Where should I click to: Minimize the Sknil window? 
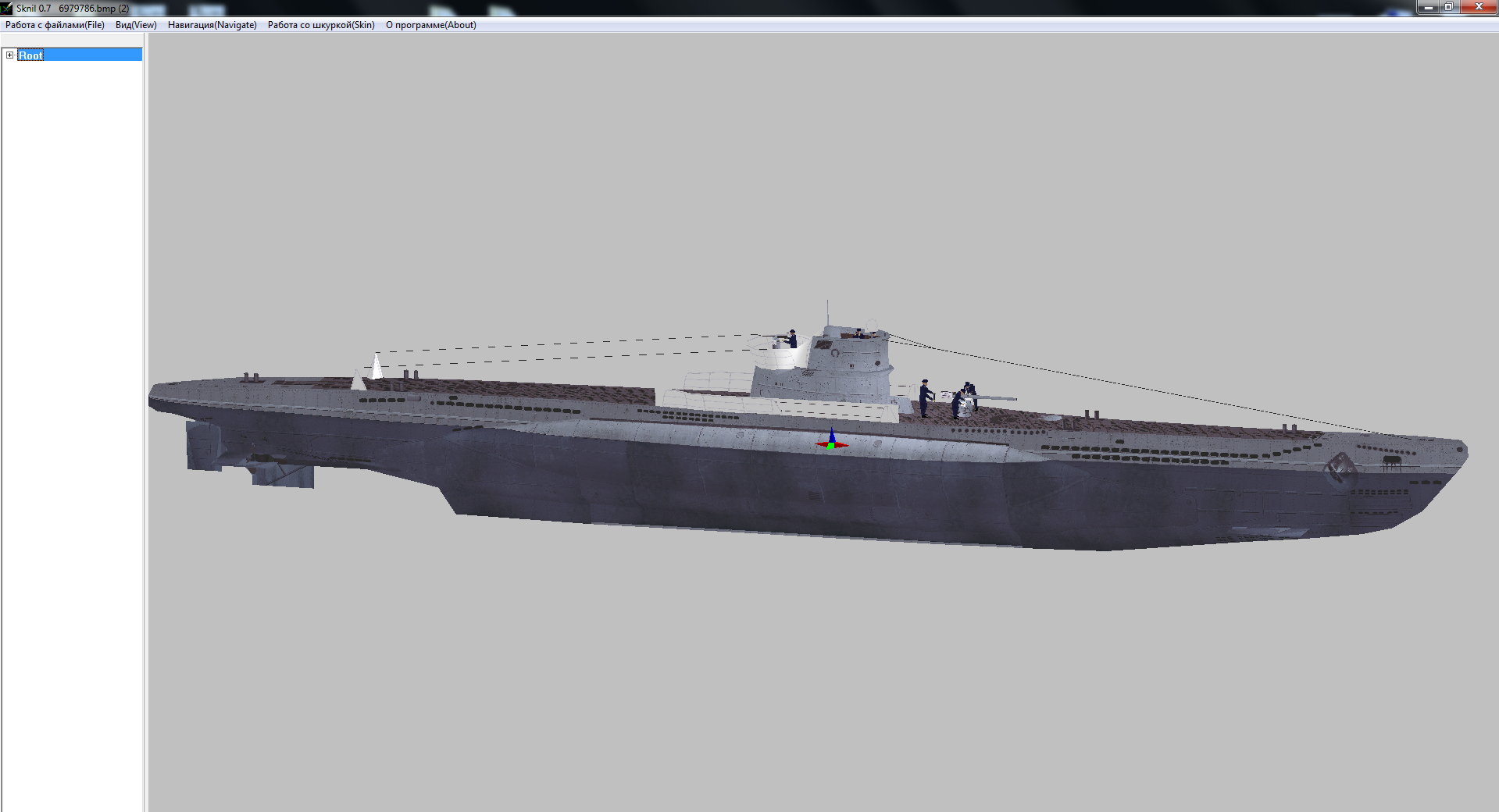tap(1428, 7)
